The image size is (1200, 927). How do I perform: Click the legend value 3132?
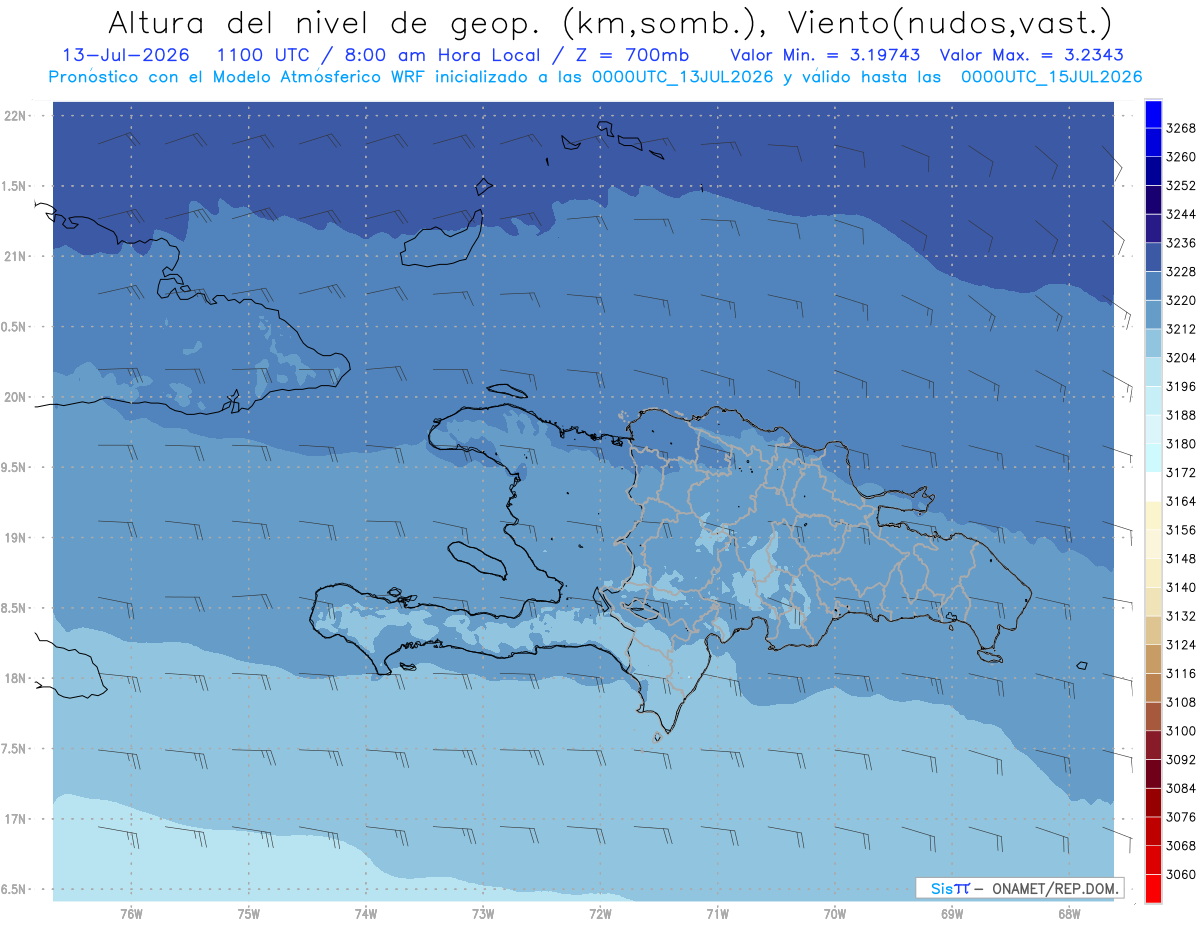pyautogui.click(x=1181, y=617)
